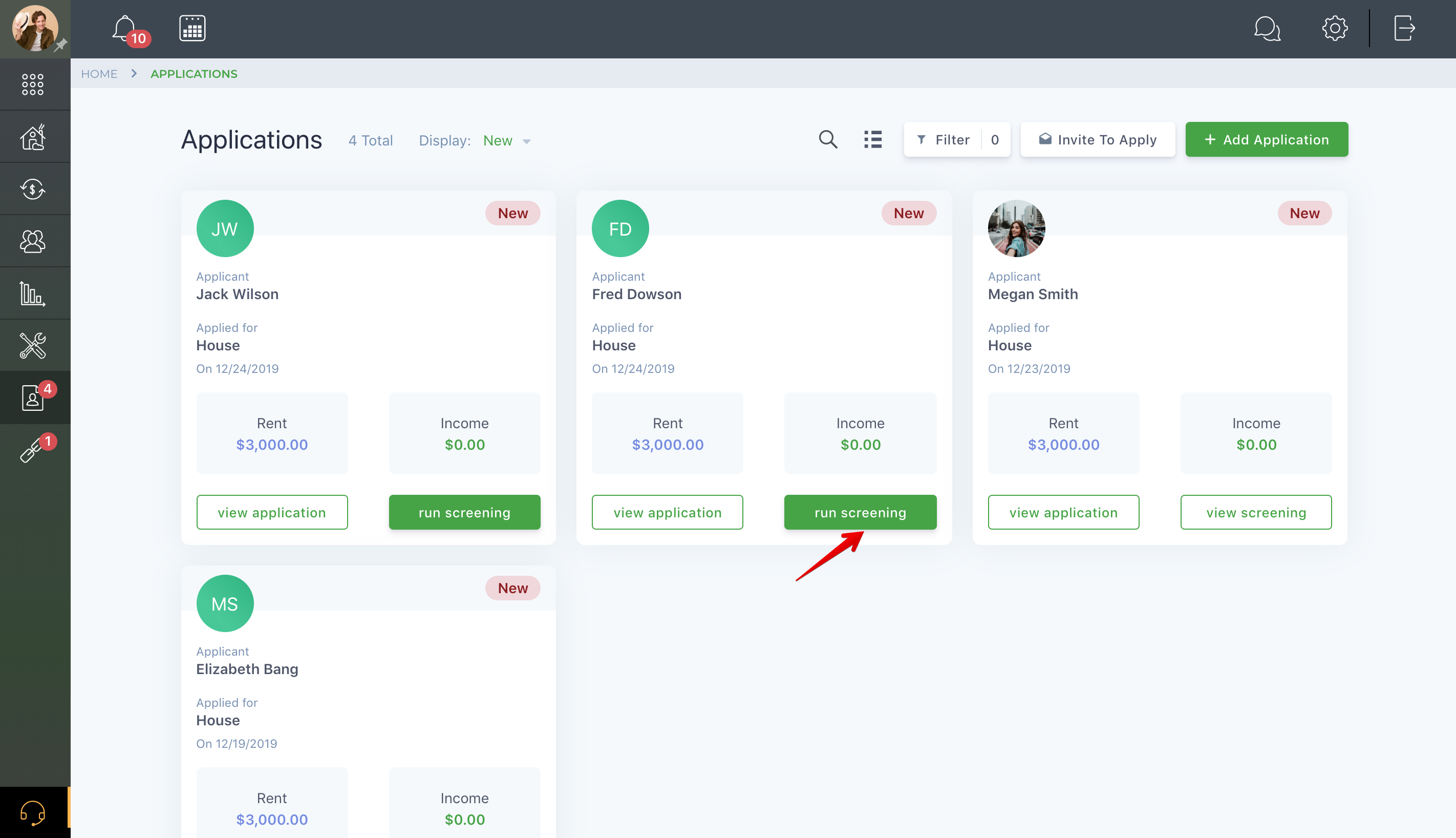1456x838 pixels.
Task: Open the maintenance tools icon in sidebar
Action: (x=33, y=345)
